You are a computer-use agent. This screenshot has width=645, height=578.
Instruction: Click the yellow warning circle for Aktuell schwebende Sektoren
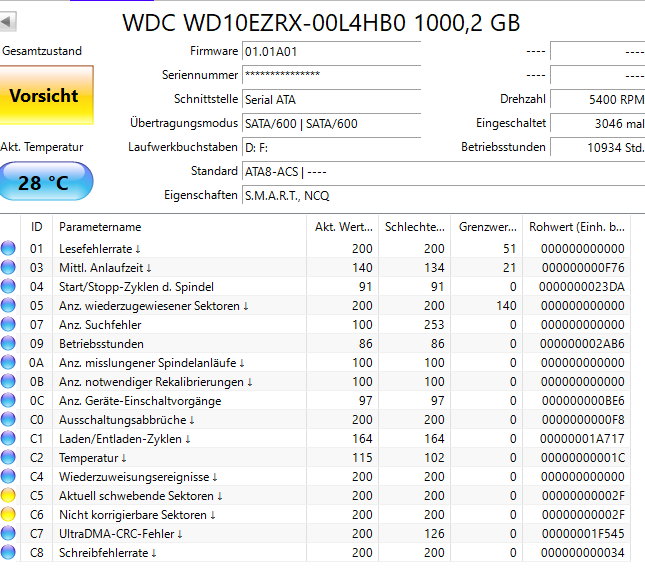(8, 495)
